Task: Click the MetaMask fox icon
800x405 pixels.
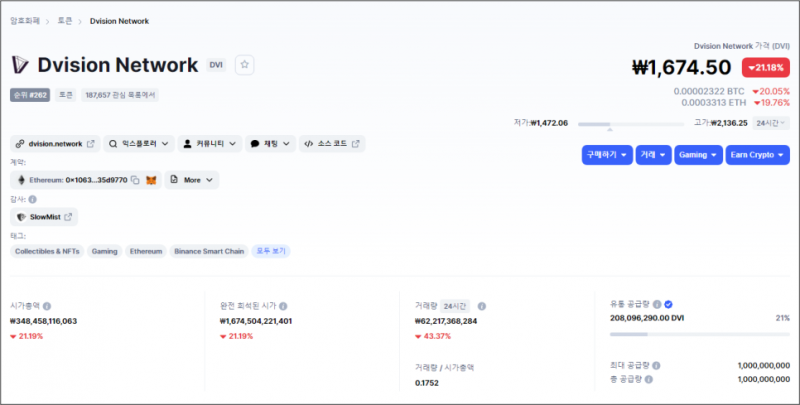Action: pos(151,180)
